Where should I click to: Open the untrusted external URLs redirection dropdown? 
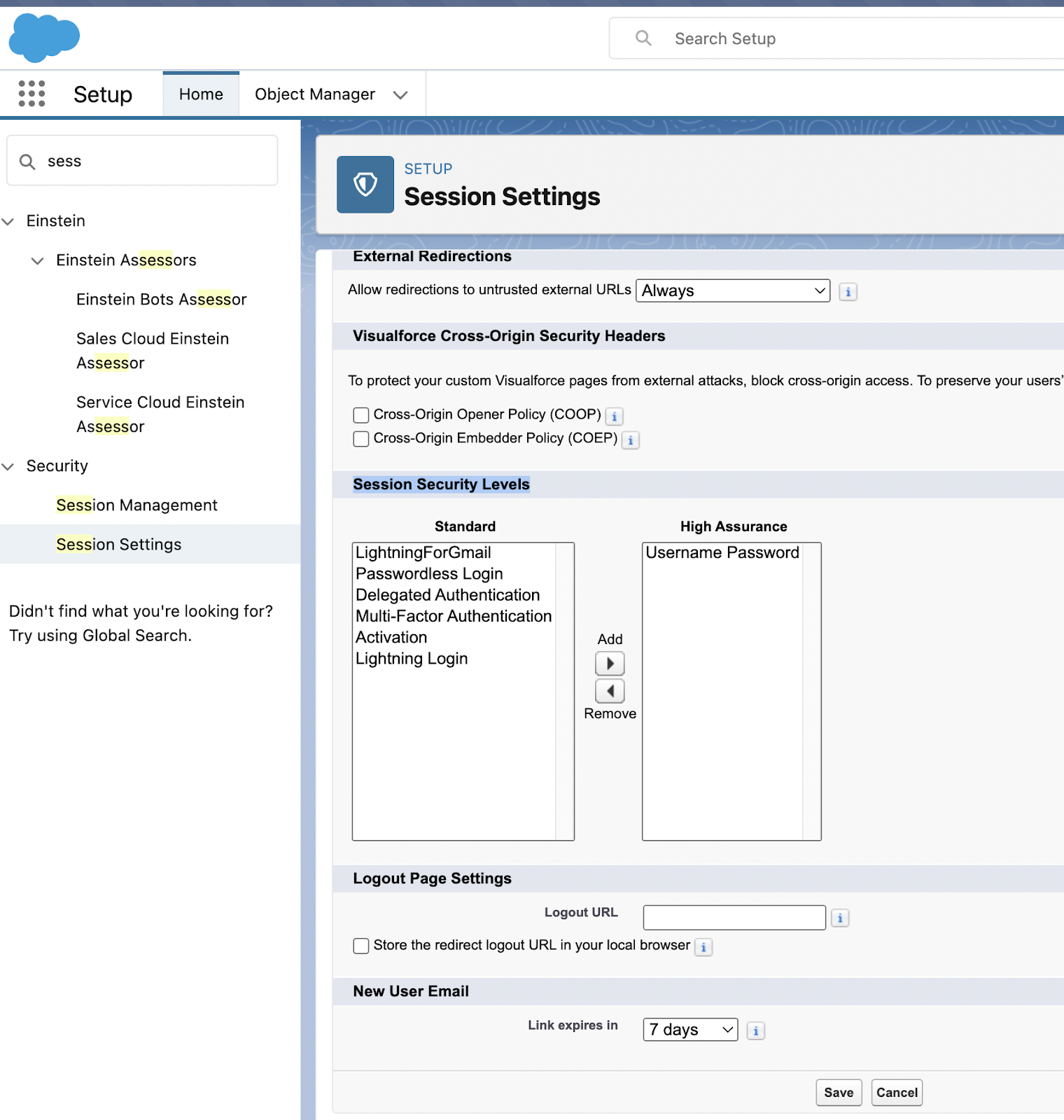(732, 290)
